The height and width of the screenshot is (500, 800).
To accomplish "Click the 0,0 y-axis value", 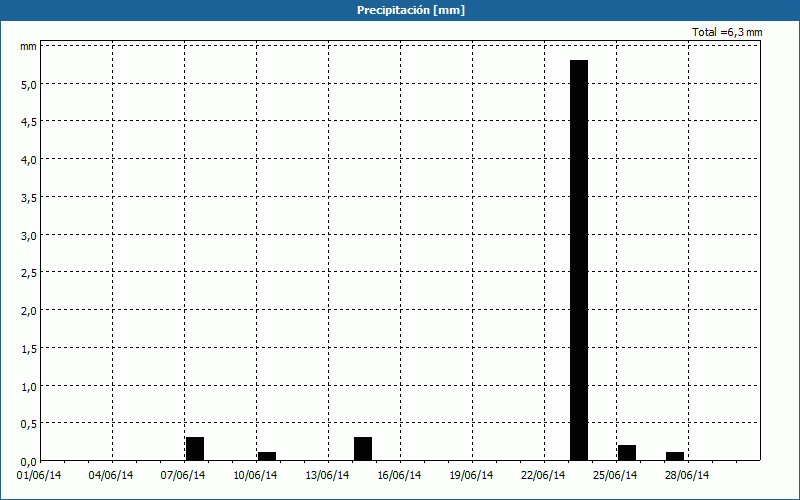I will 29,462.
